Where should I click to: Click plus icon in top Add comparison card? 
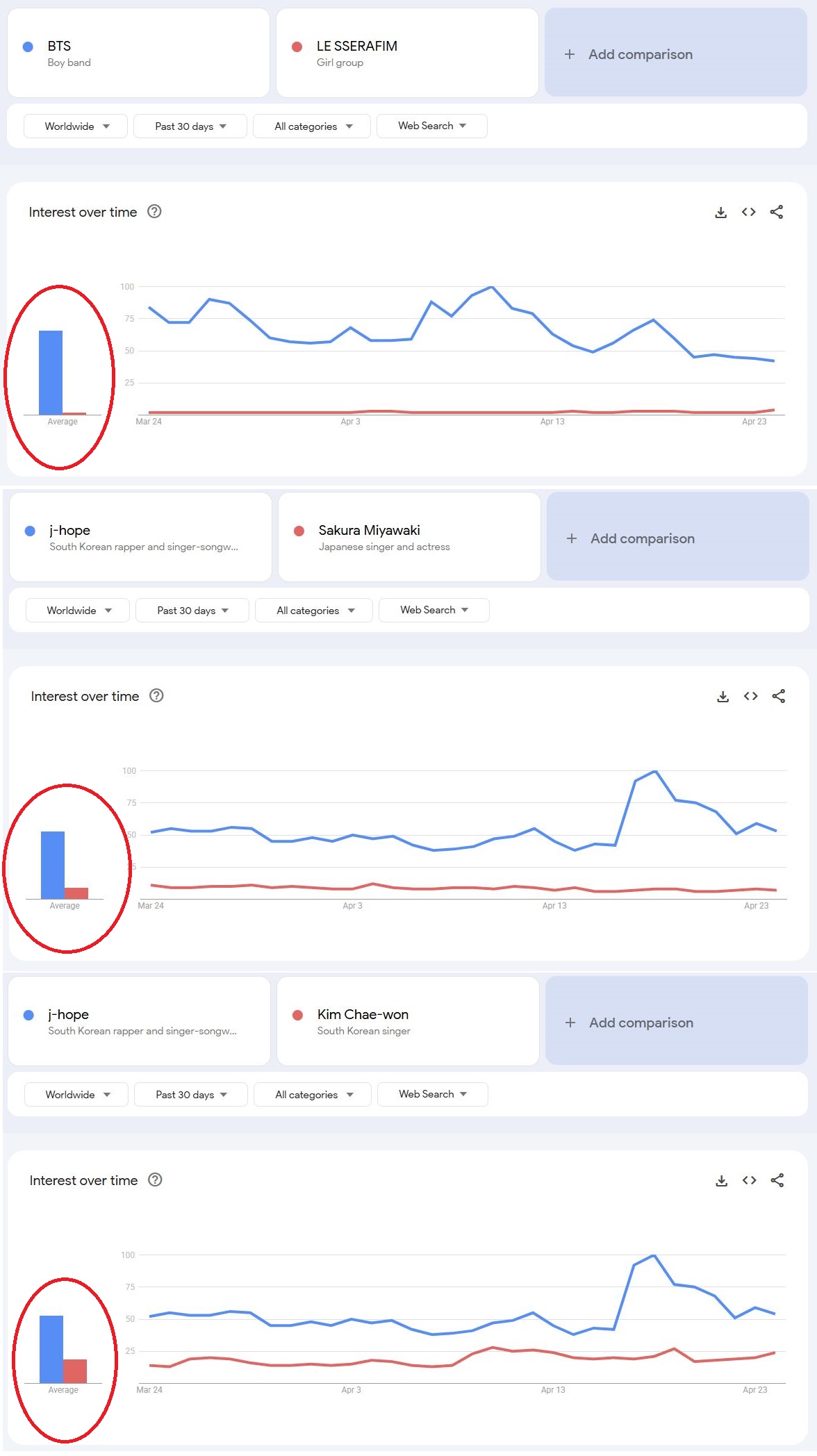click(x=570, y=54)
